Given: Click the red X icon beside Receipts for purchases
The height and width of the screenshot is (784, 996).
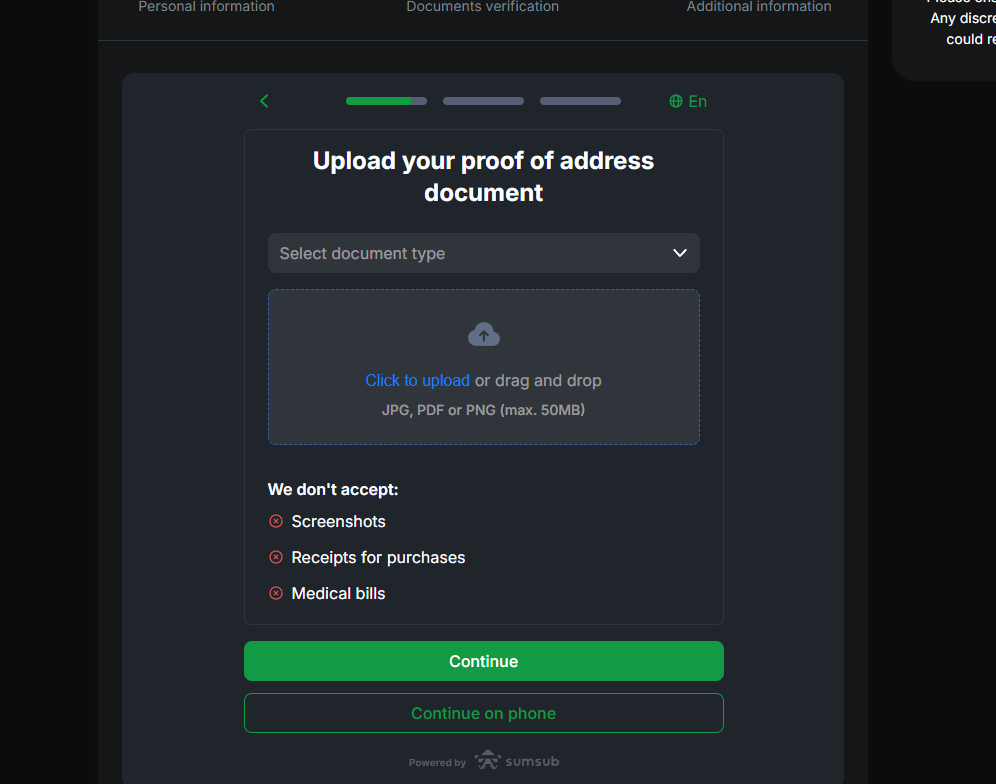Looking at the screenshot, I should pos(276,557).
